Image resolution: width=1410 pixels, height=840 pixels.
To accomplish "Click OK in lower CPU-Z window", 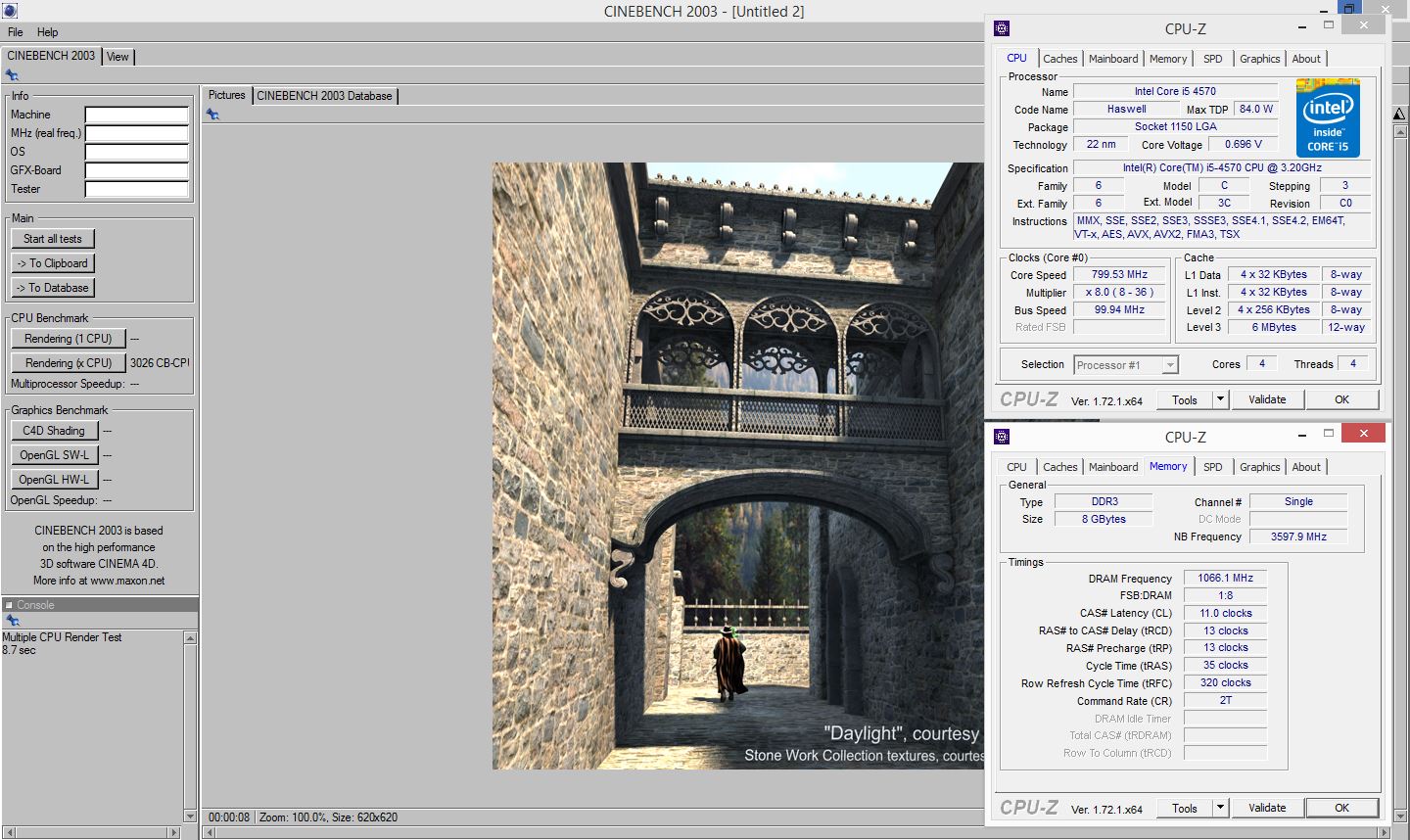I will [x=1341, y=808].
